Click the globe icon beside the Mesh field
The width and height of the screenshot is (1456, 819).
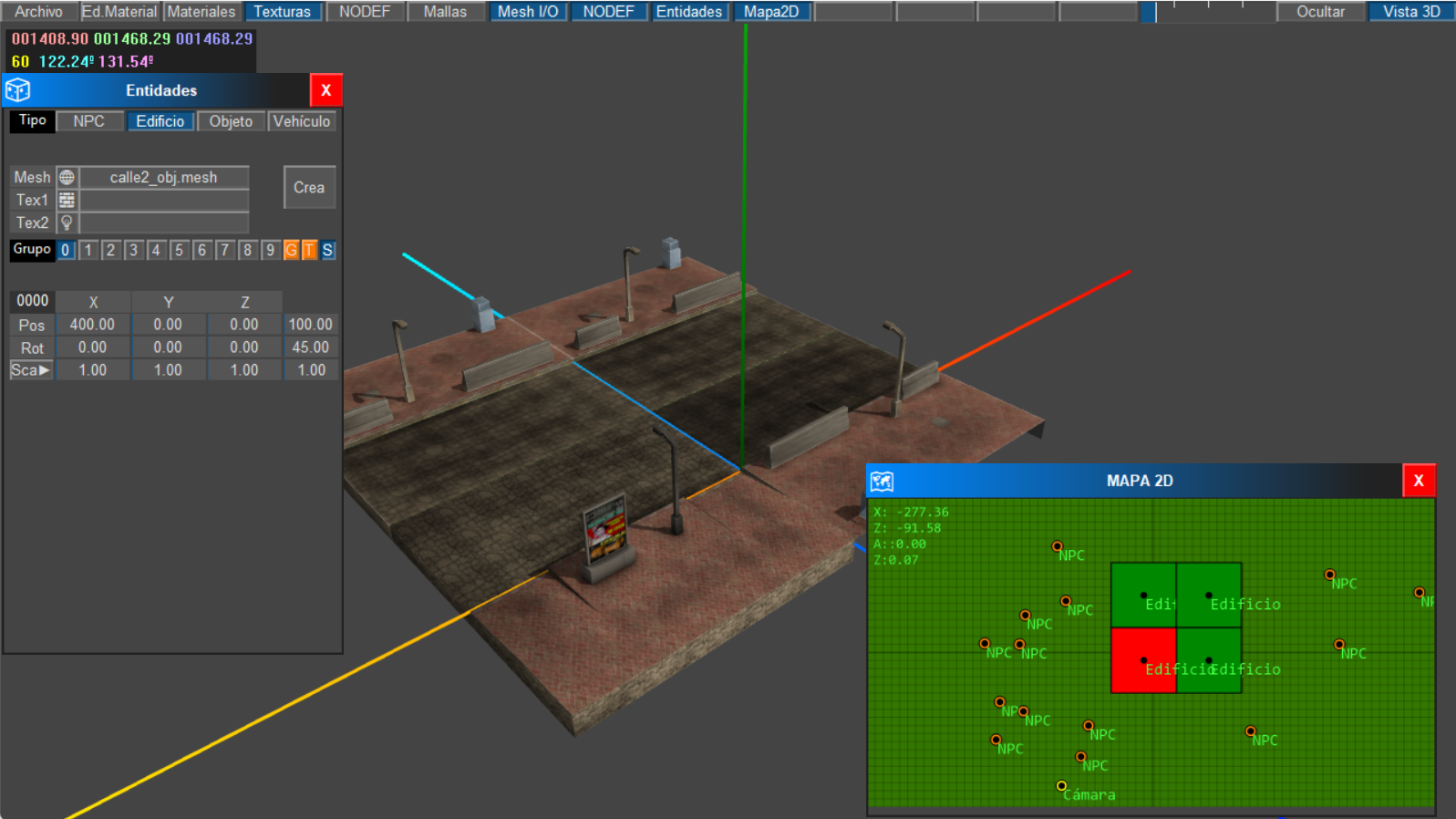point(67,177)
